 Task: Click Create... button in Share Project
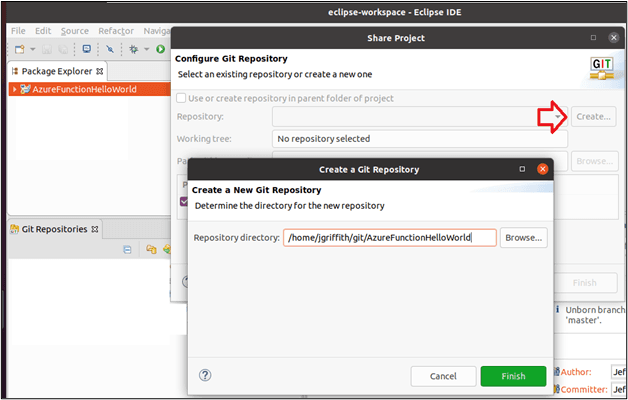point(594,117)
